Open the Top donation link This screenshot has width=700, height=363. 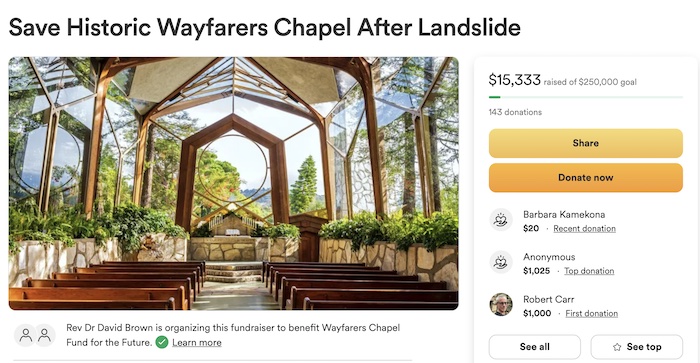pyautogui.click(x=589, y=271)
